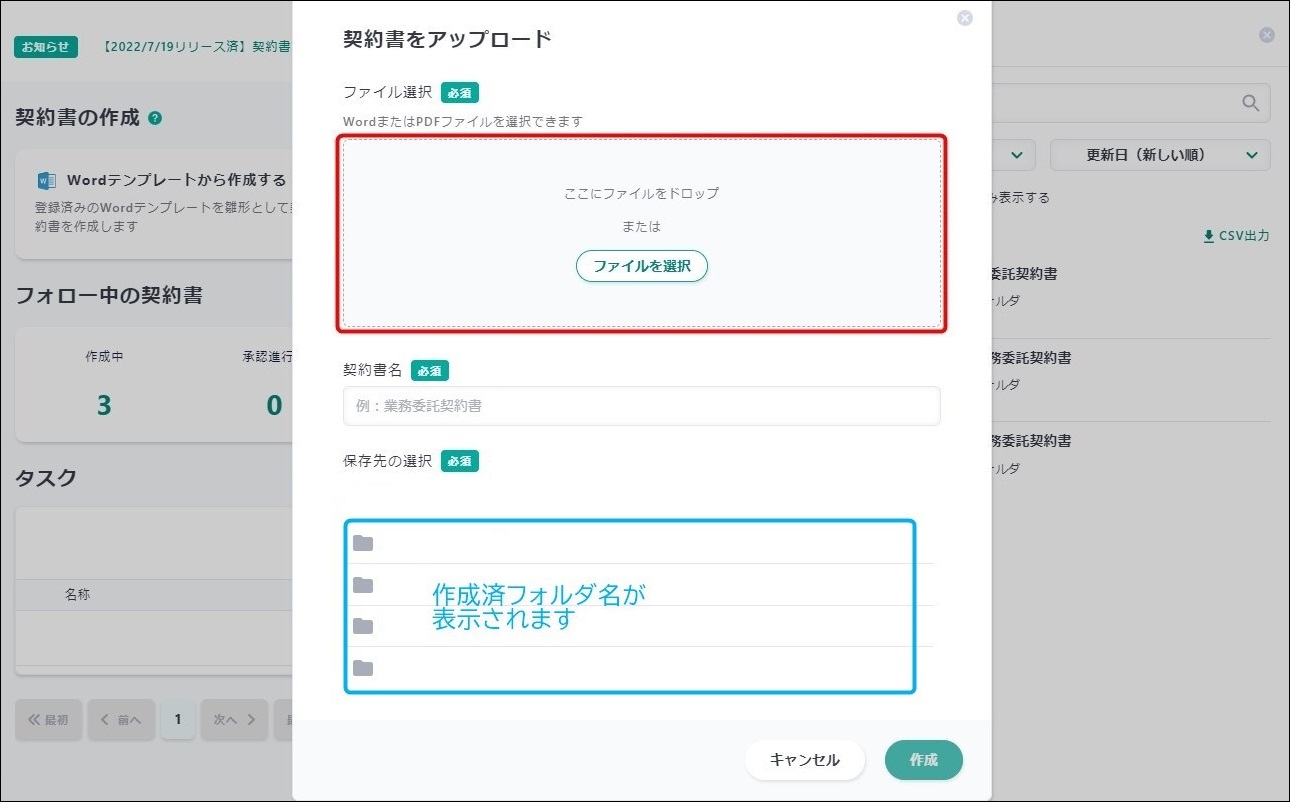The image size is (1290, 802).
Task: Select the second folder in the save destination list
Action: click(363, 585)
